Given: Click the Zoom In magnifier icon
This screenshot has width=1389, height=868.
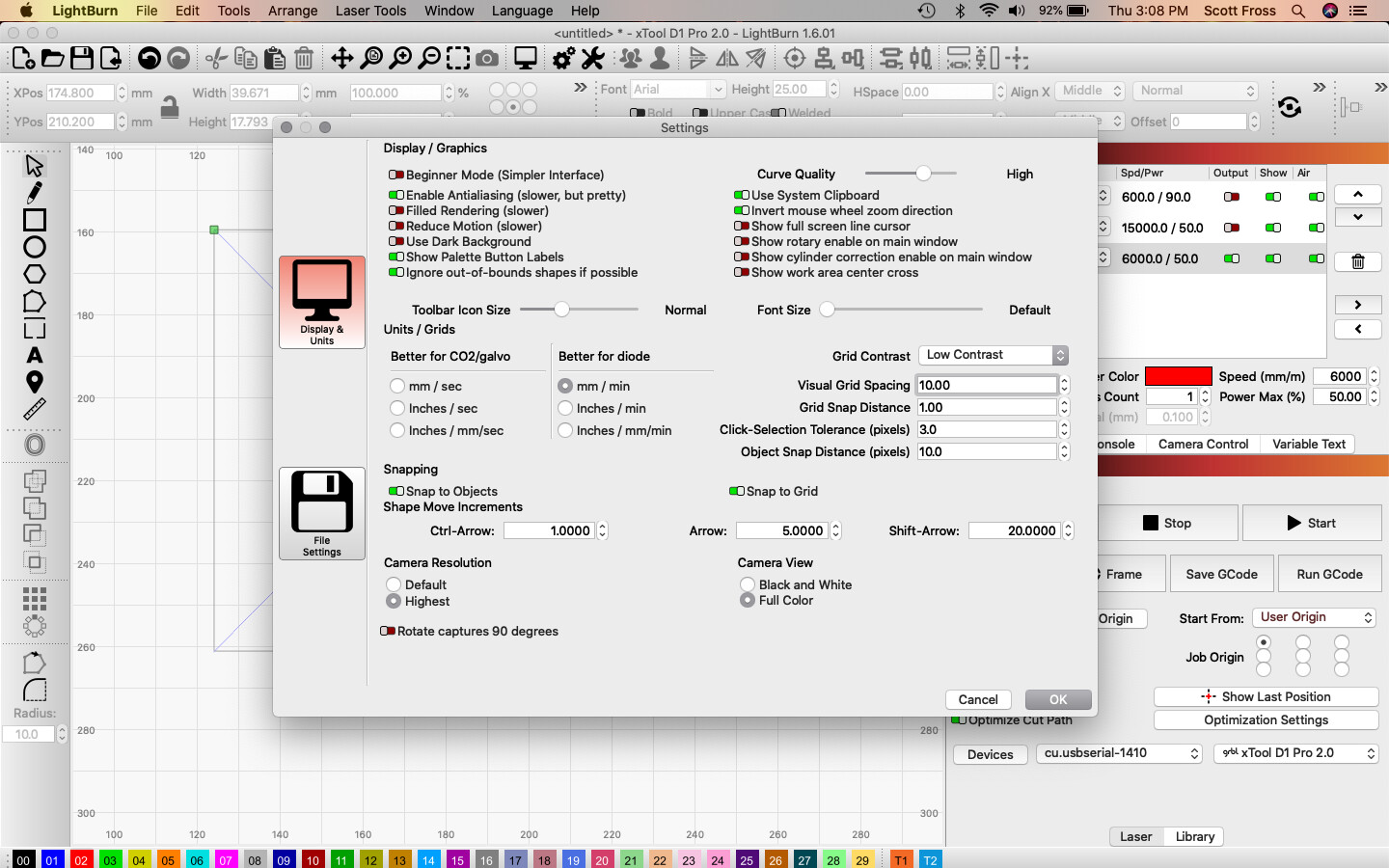Looking at the screenshot, I should click(x=400, y=59).
